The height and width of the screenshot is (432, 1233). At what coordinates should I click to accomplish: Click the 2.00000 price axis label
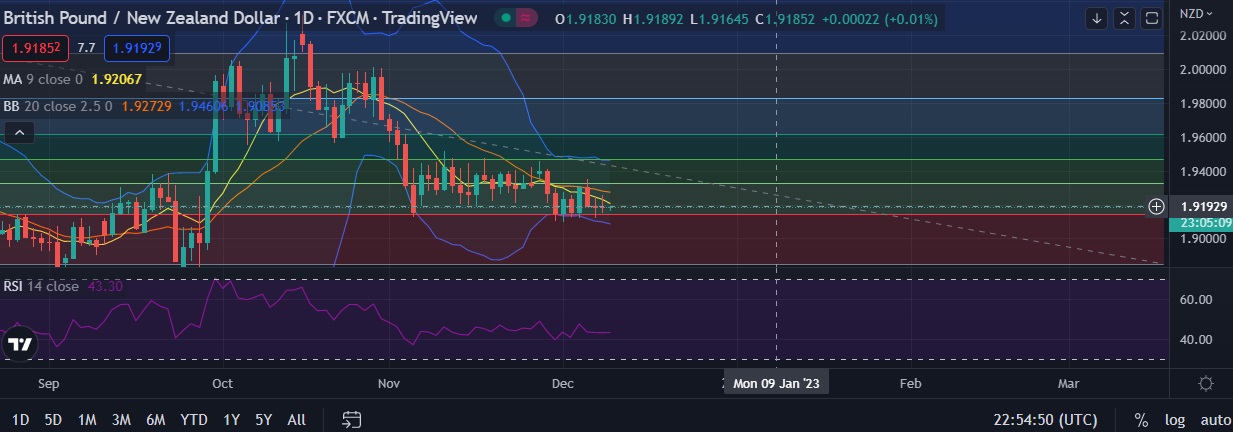tap(1204, 70)
